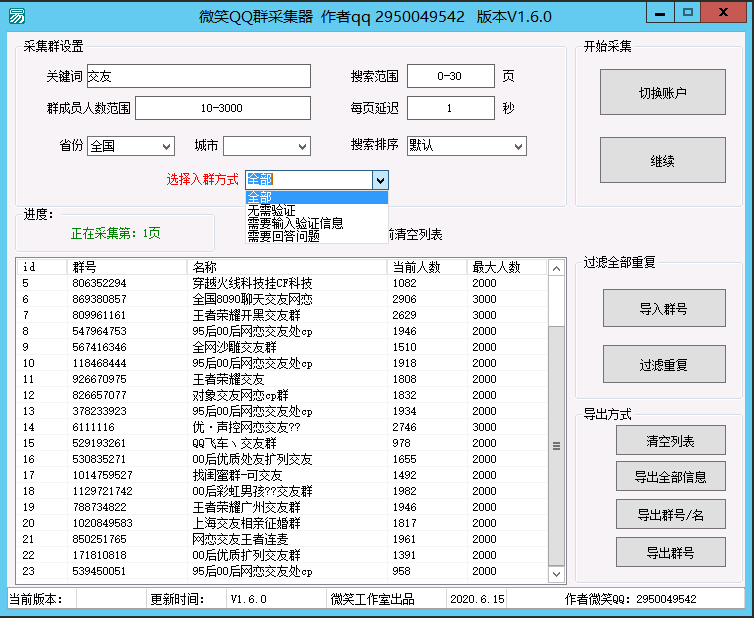754x618 pixels.
Task: Select row 王者荣耀开黑交友群
Action: pos(282,315)
